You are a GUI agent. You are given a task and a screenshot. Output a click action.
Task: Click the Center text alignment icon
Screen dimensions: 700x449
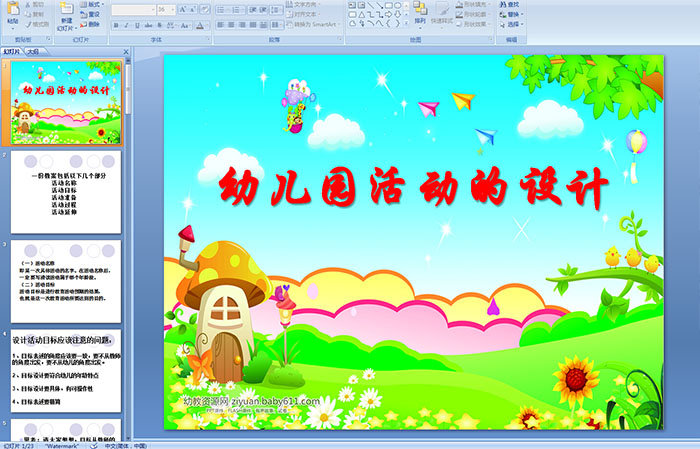pyautogui.click(x=231, y=25)
